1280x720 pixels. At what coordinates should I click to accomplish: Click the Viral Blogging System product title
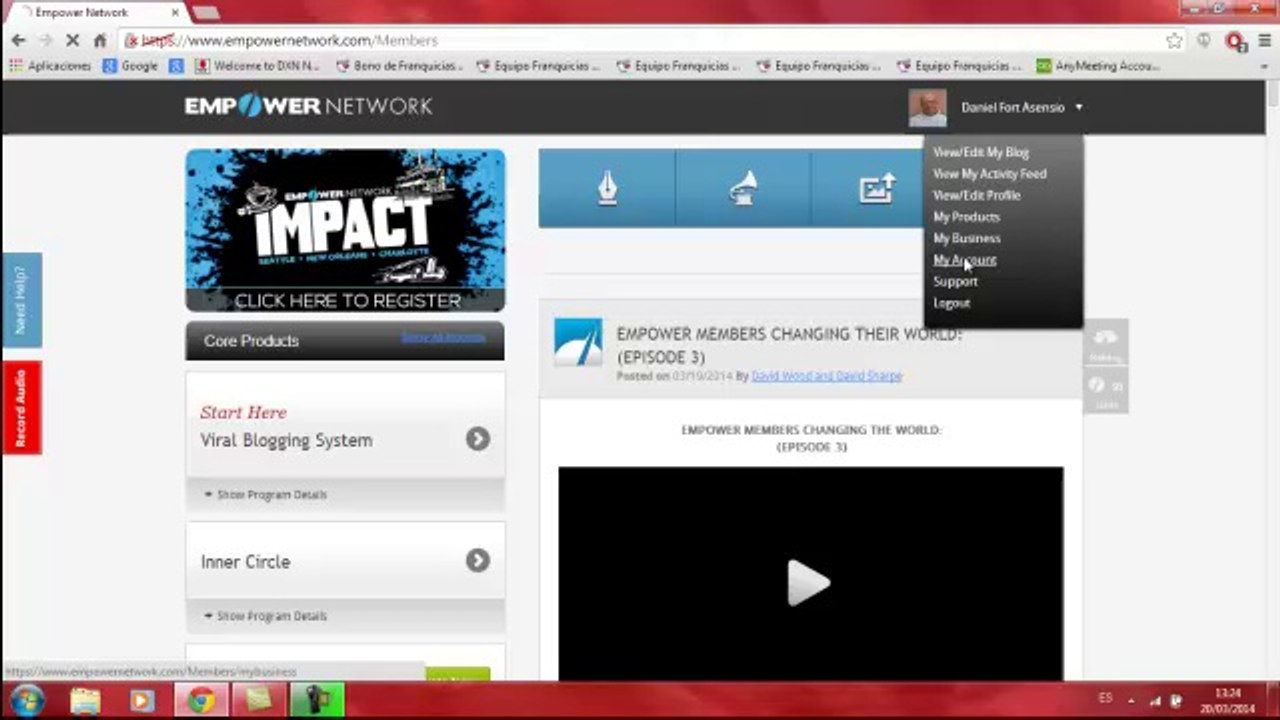pyautogui.click(x=286, y=440)
